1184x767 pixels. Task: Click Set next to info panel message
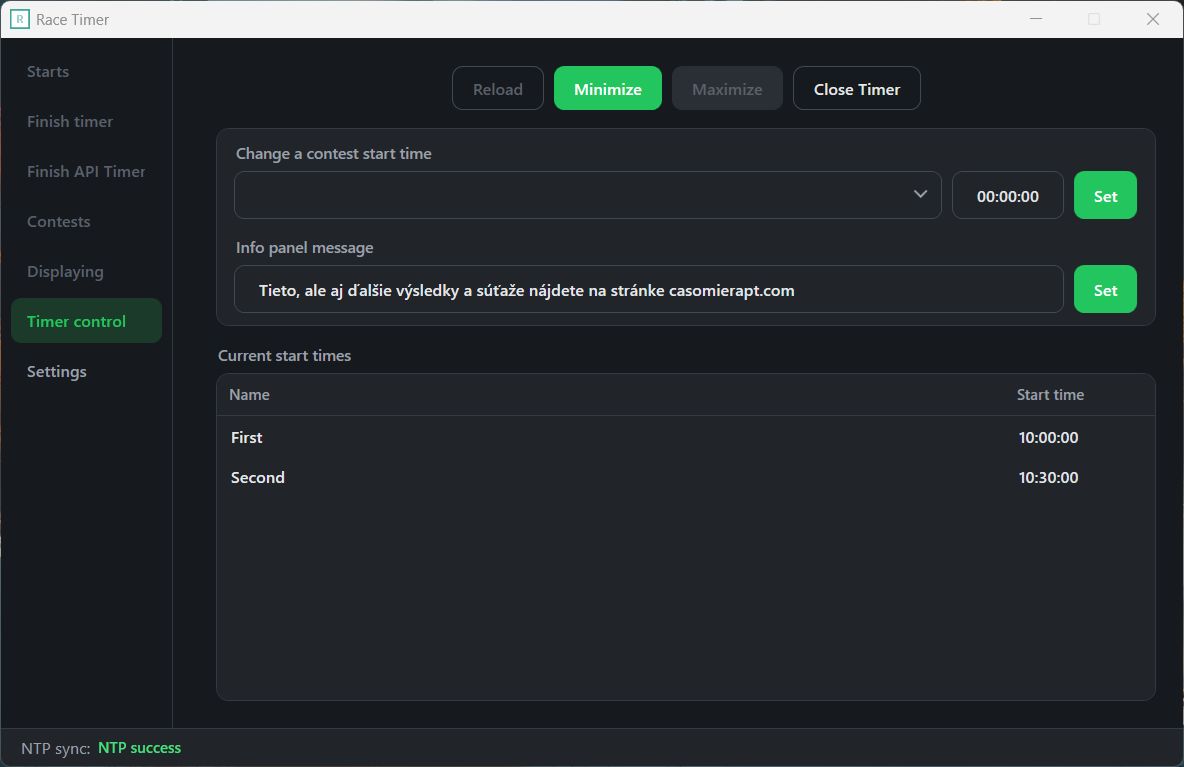(1105, 289)
